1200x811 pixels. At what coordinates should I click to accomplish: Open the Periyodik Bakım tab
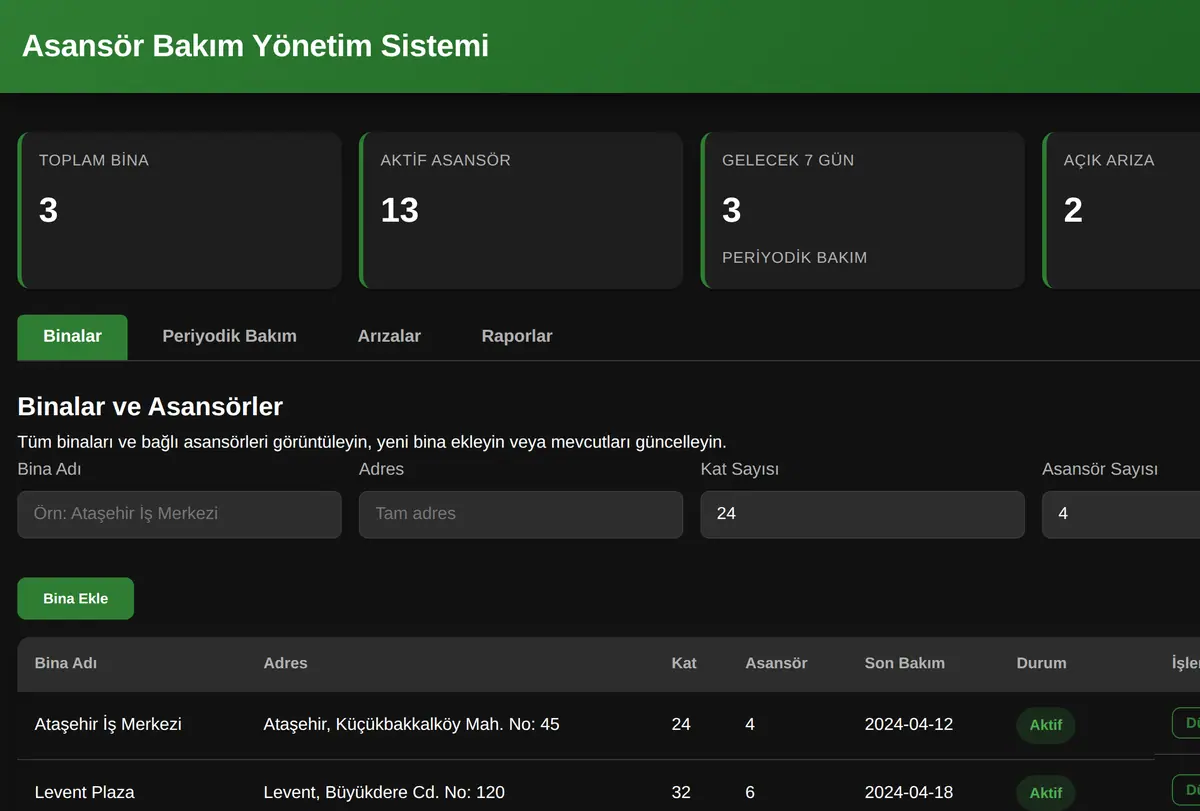click(x=229, y=337)
